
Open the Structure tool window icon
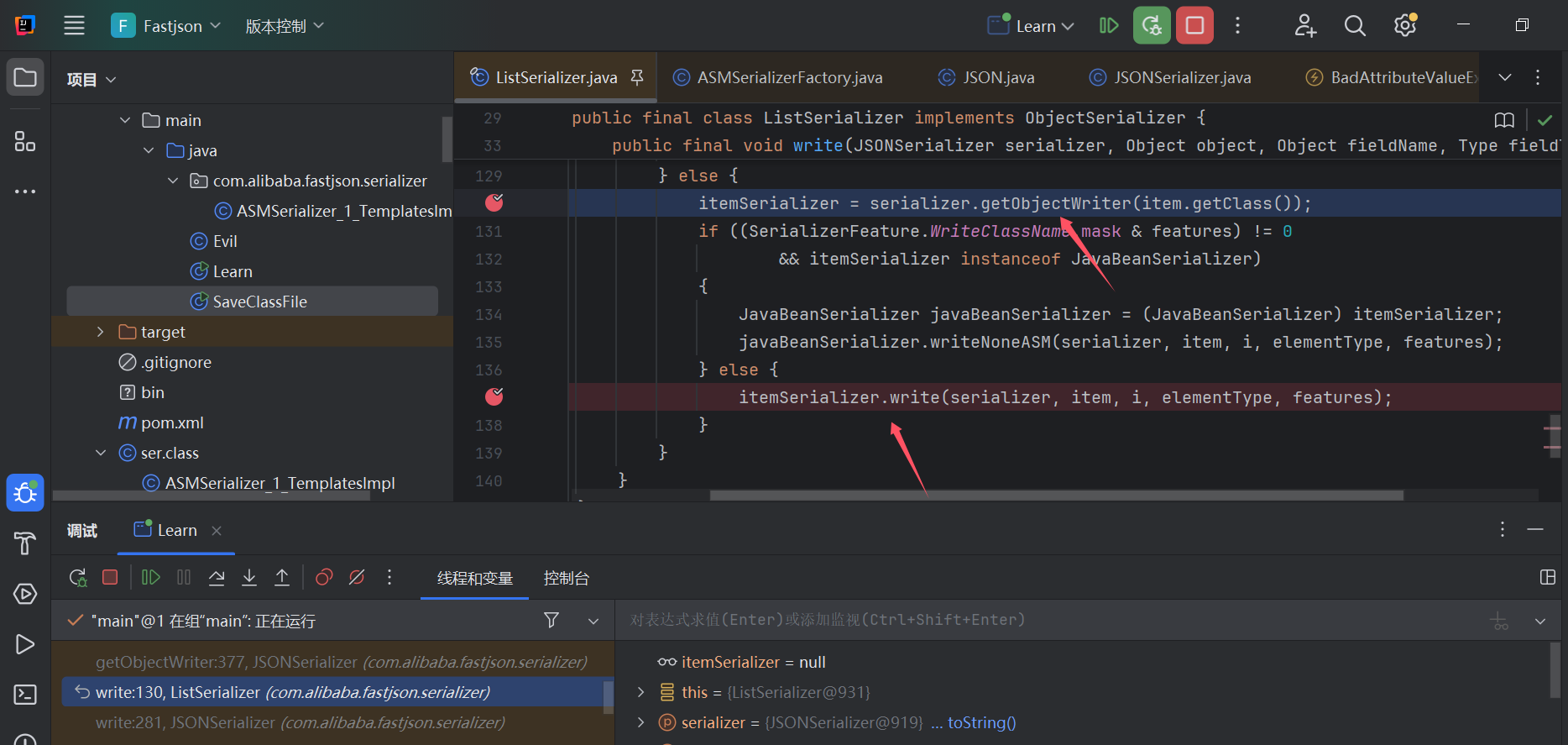point(25,141)
